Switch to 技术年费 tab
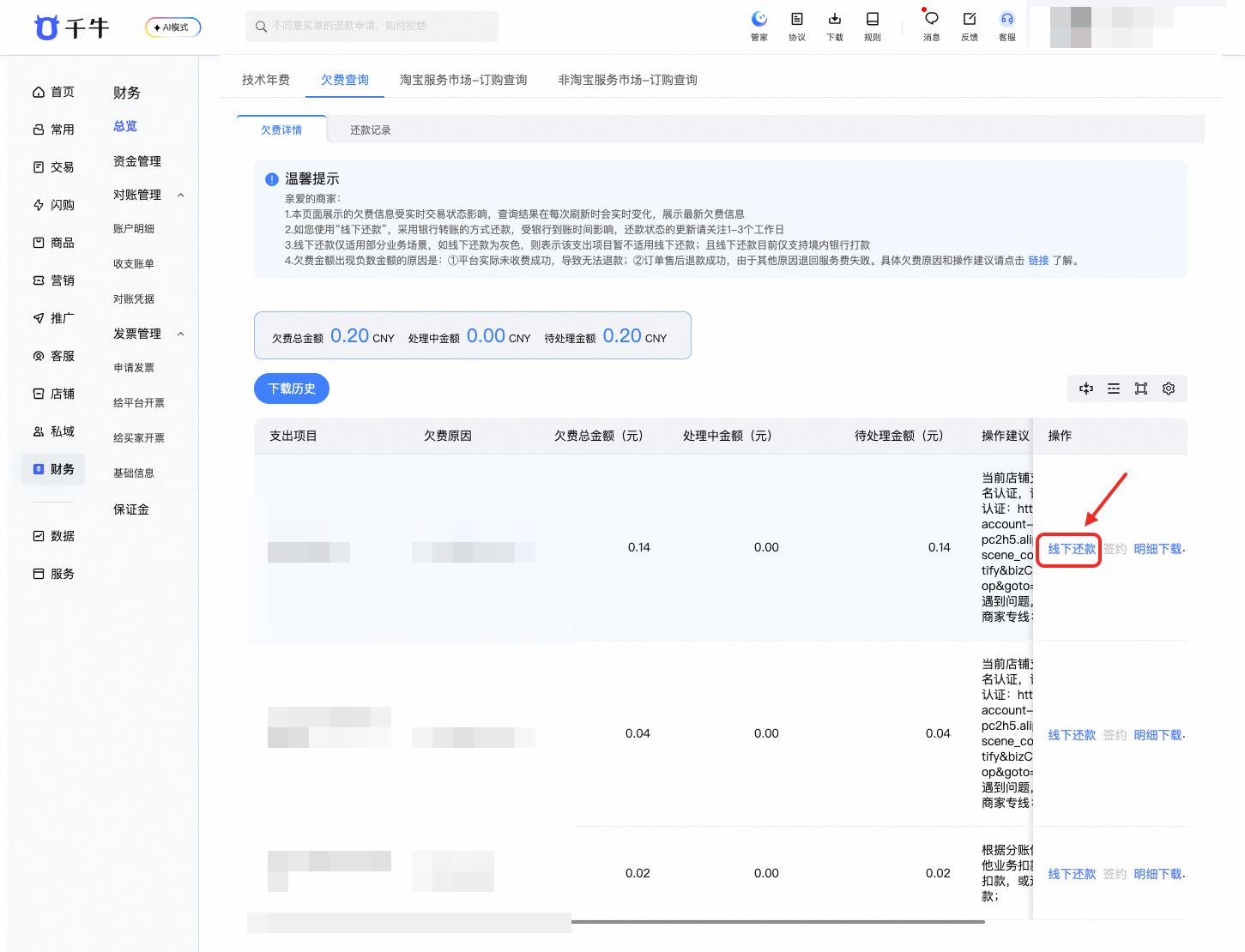The width and height of the screenshot is (1245, 952). pos(266,80)
